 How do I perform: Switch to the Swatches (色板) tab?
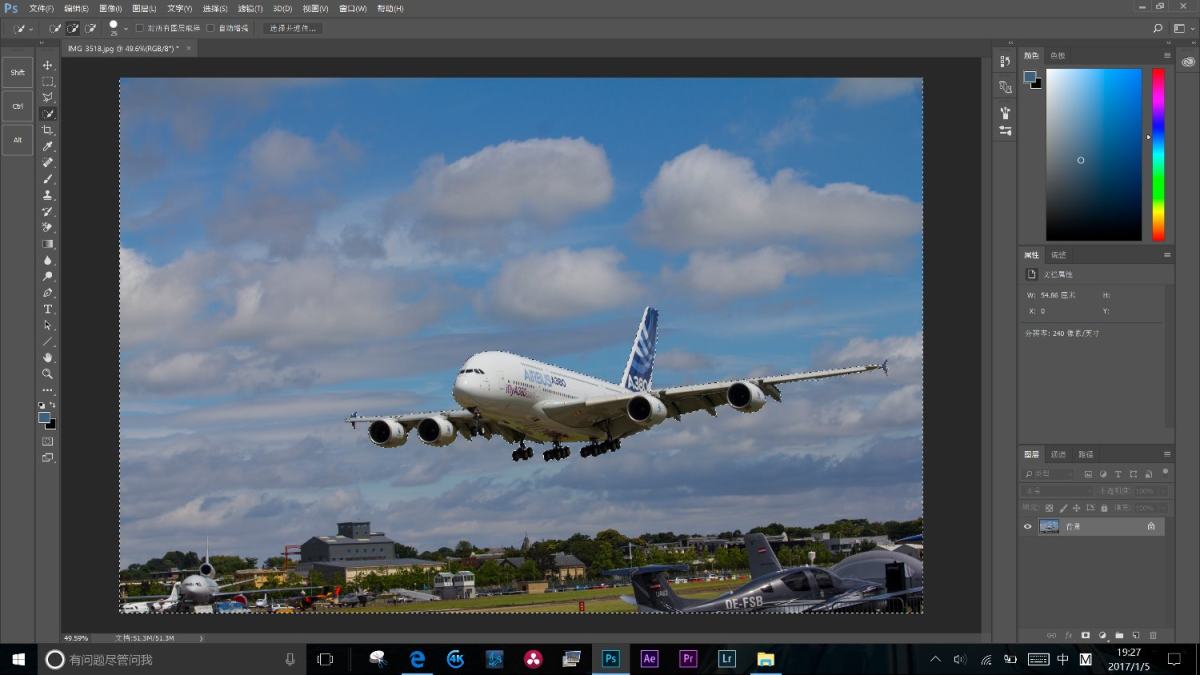coord(1058,55)
